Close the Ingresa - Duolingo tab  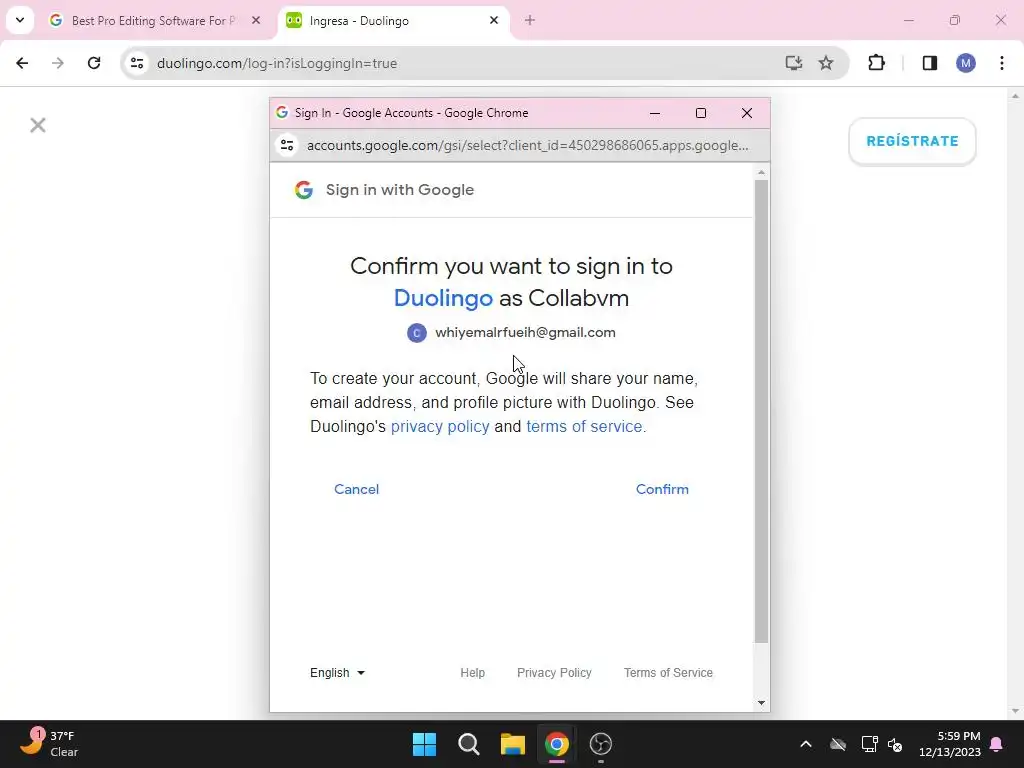coord(494,21)
